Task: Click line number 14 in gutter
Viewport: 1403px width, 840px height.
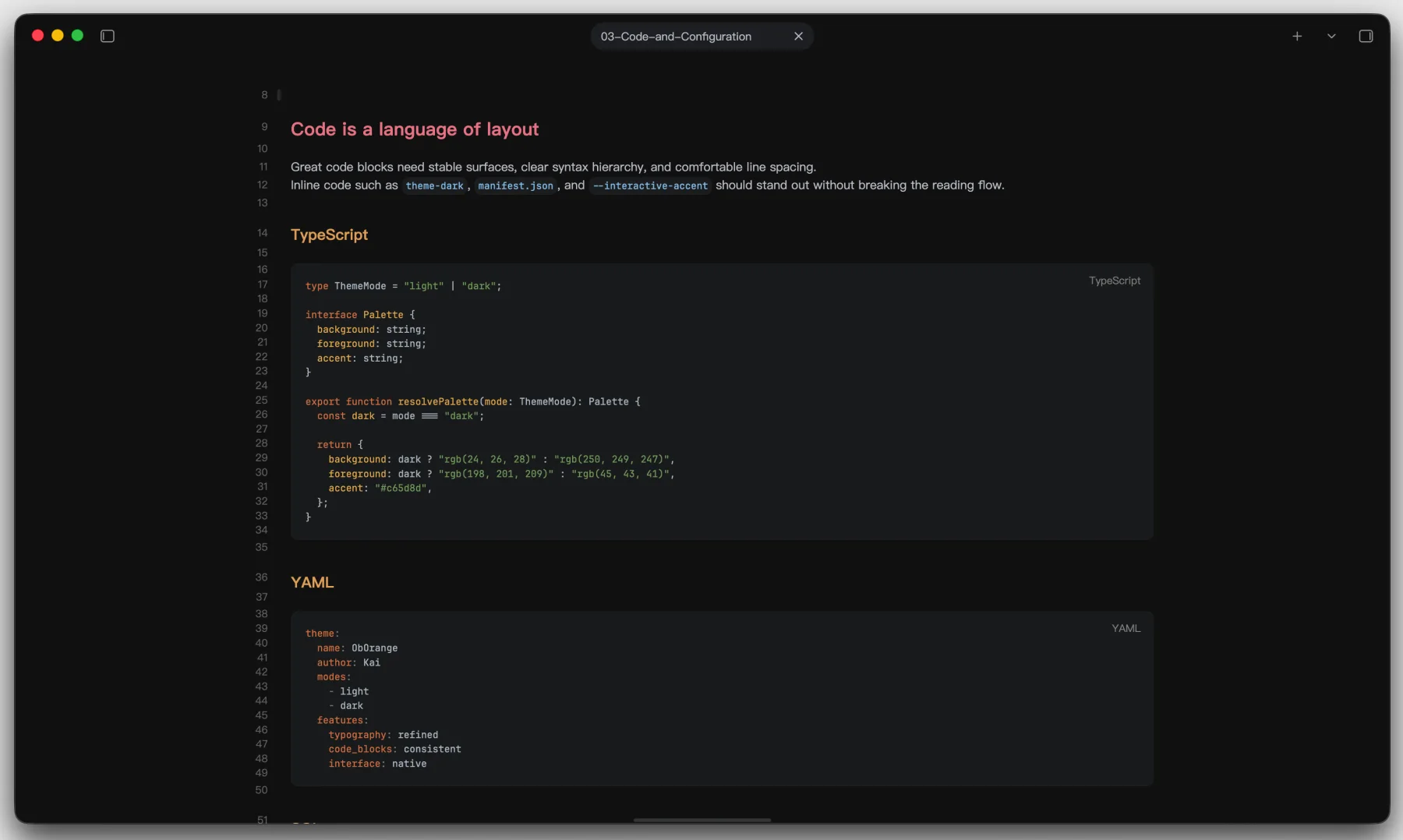Action: pos(263,233)
